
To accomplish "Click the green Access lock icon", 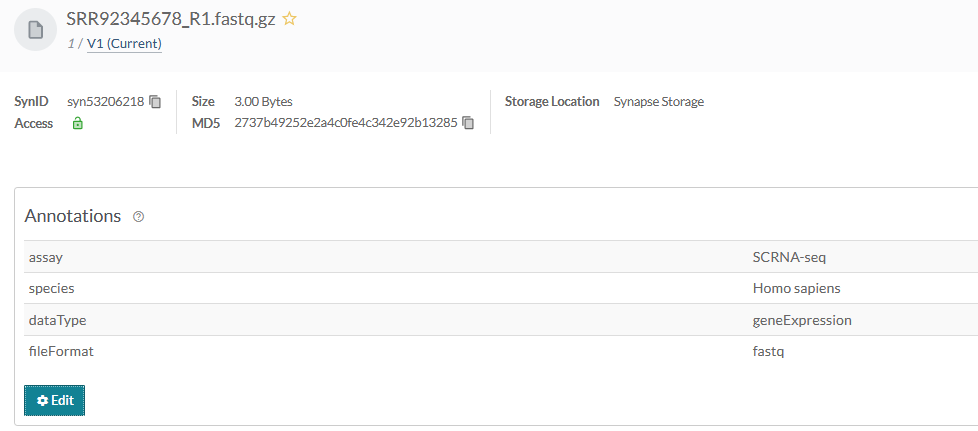I will (x=77, y=124).
